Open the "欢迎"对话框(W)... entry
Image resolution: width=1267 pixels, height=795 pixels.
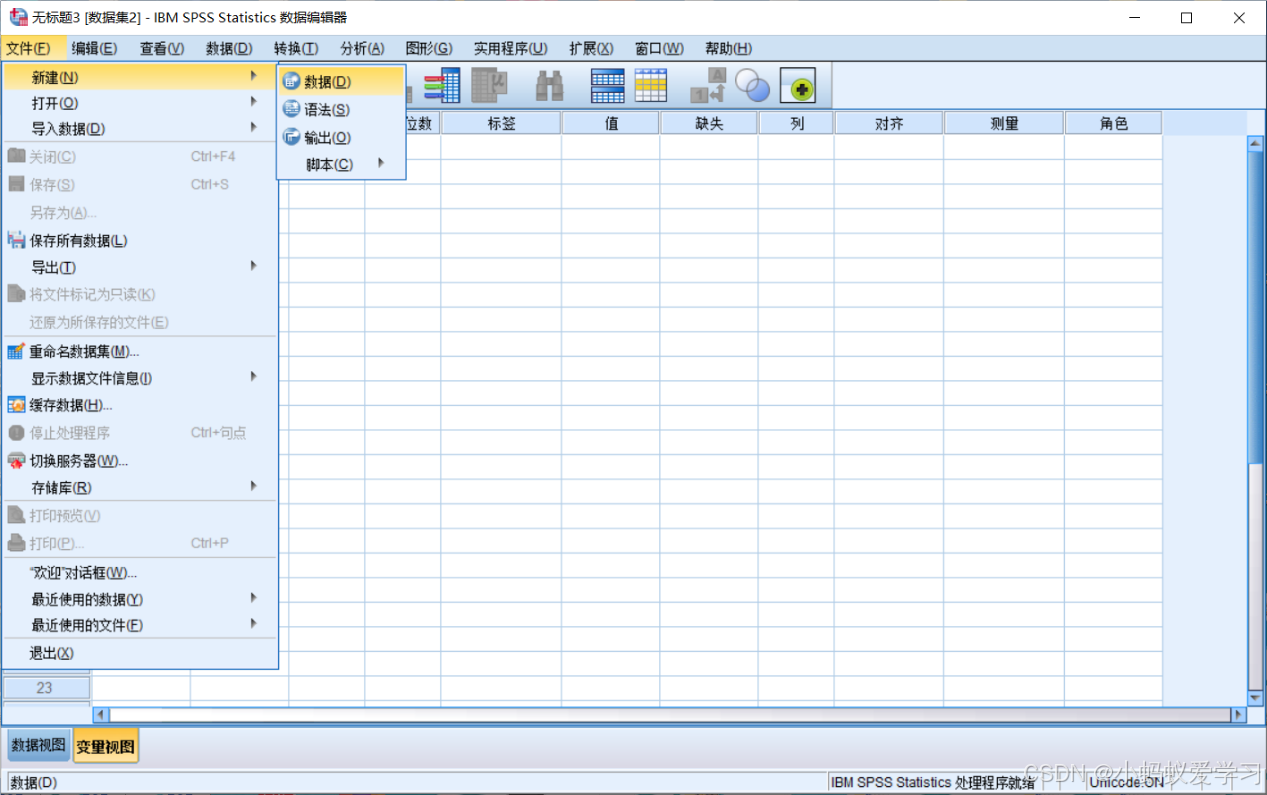click(x=140, y=573)
